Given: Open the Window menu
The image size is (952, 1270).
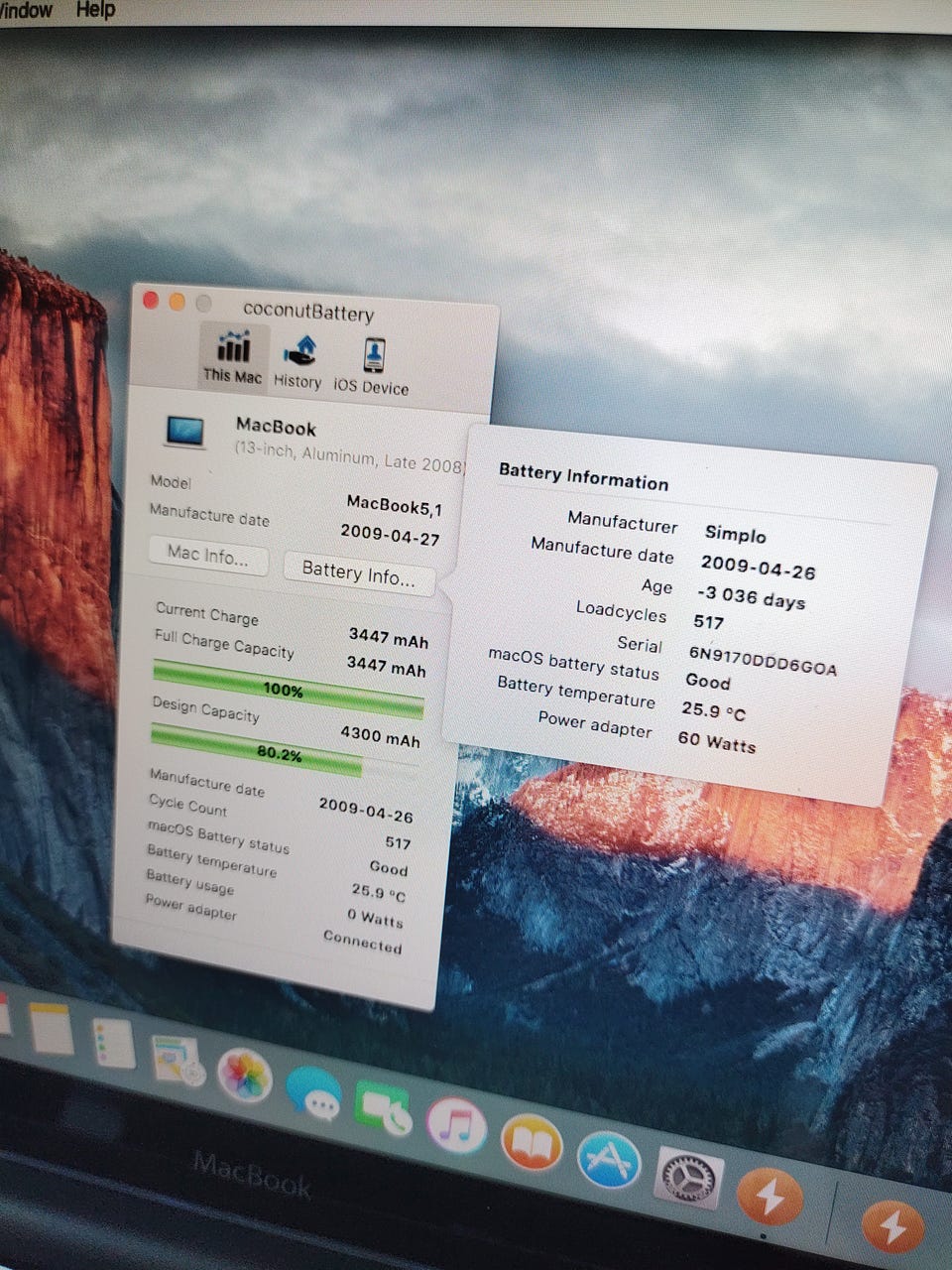Looking at the screenshot, I should click(26, 10).
